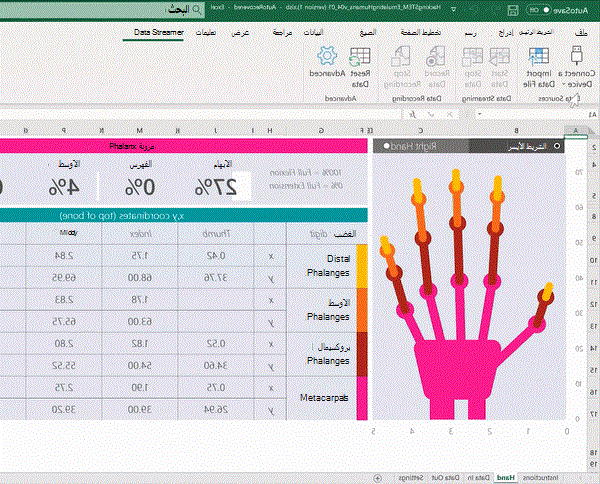Switch to the Data Streamer ribbon tab
The width and height of the screenshot is (600, 484).
pyautogui.click(x=158, y=33)
